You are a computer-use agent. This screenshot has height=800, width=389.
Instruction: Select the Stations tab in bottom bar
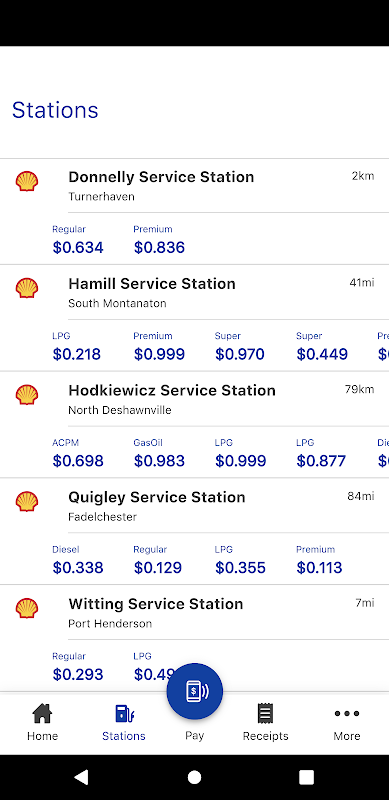(124, 722)
